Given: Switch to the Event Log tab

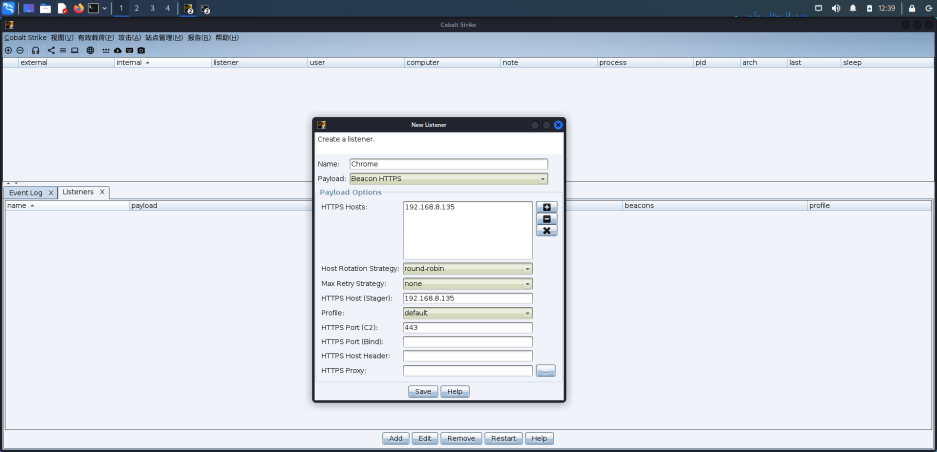Looking at the screenshot, I should pyautogui.click(x=26, y=193).
